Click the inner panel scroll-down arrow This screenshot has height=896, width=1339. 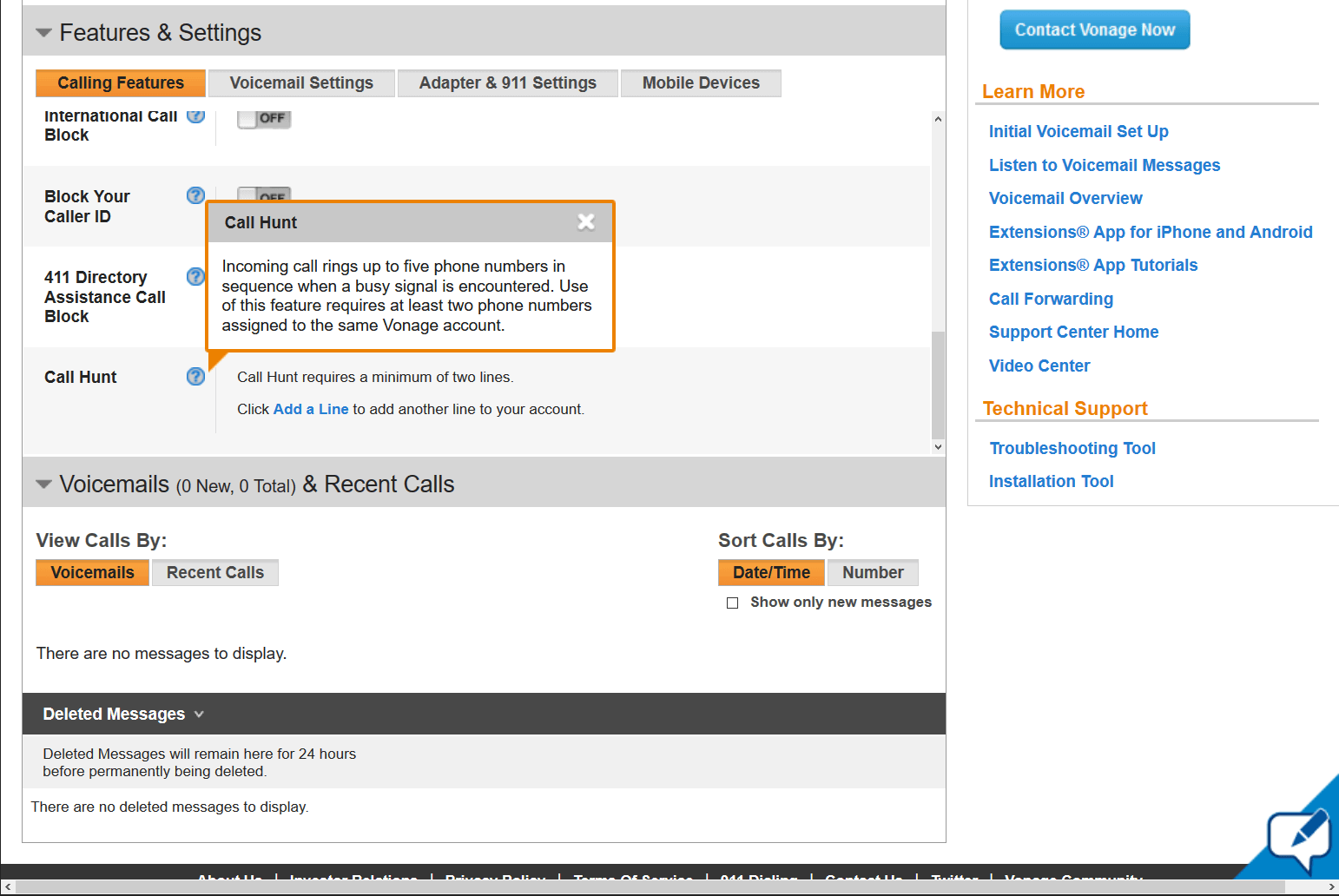pos(938,446)
